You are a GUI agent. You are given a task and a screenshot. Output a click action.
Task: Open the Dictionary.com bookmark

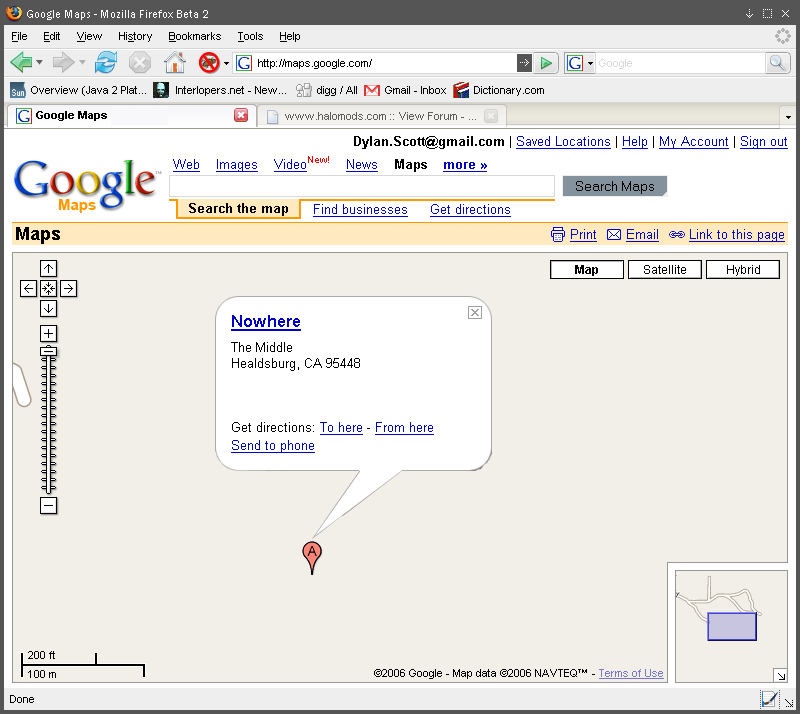coord(498,90)
